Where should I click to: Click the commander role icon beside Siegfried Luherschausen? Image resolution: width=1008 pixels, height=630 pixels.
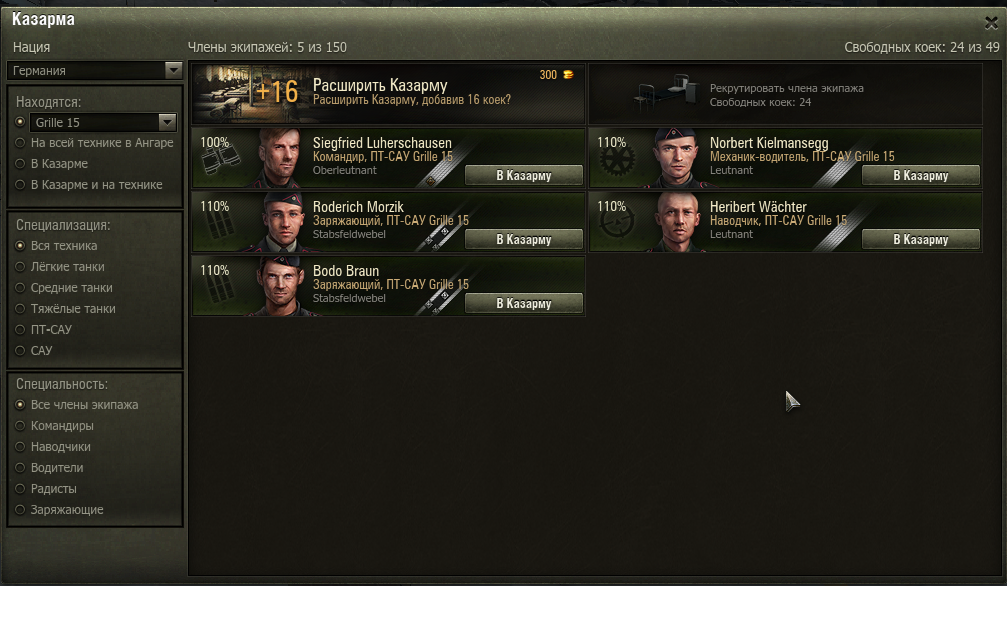coord(221,161)
